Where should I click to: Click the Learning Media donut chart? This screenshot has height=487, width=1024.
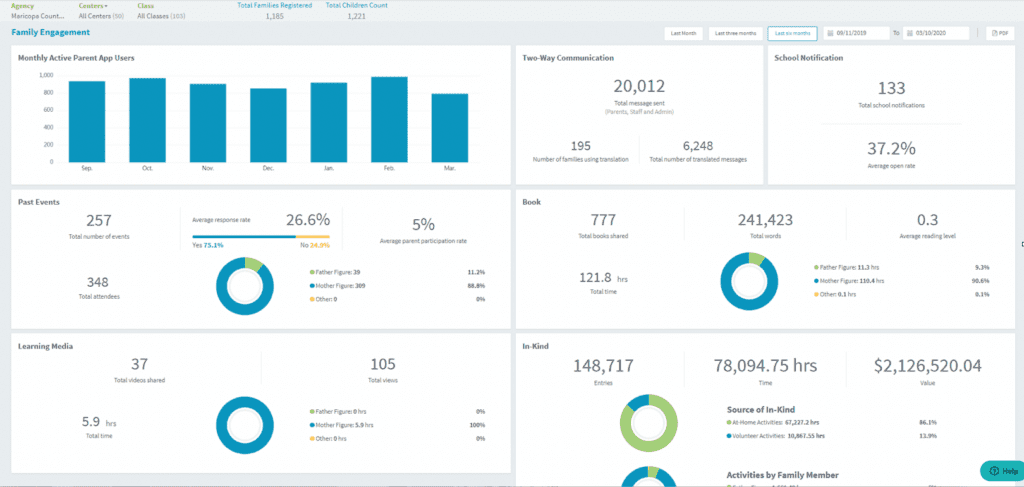(245, 426)
